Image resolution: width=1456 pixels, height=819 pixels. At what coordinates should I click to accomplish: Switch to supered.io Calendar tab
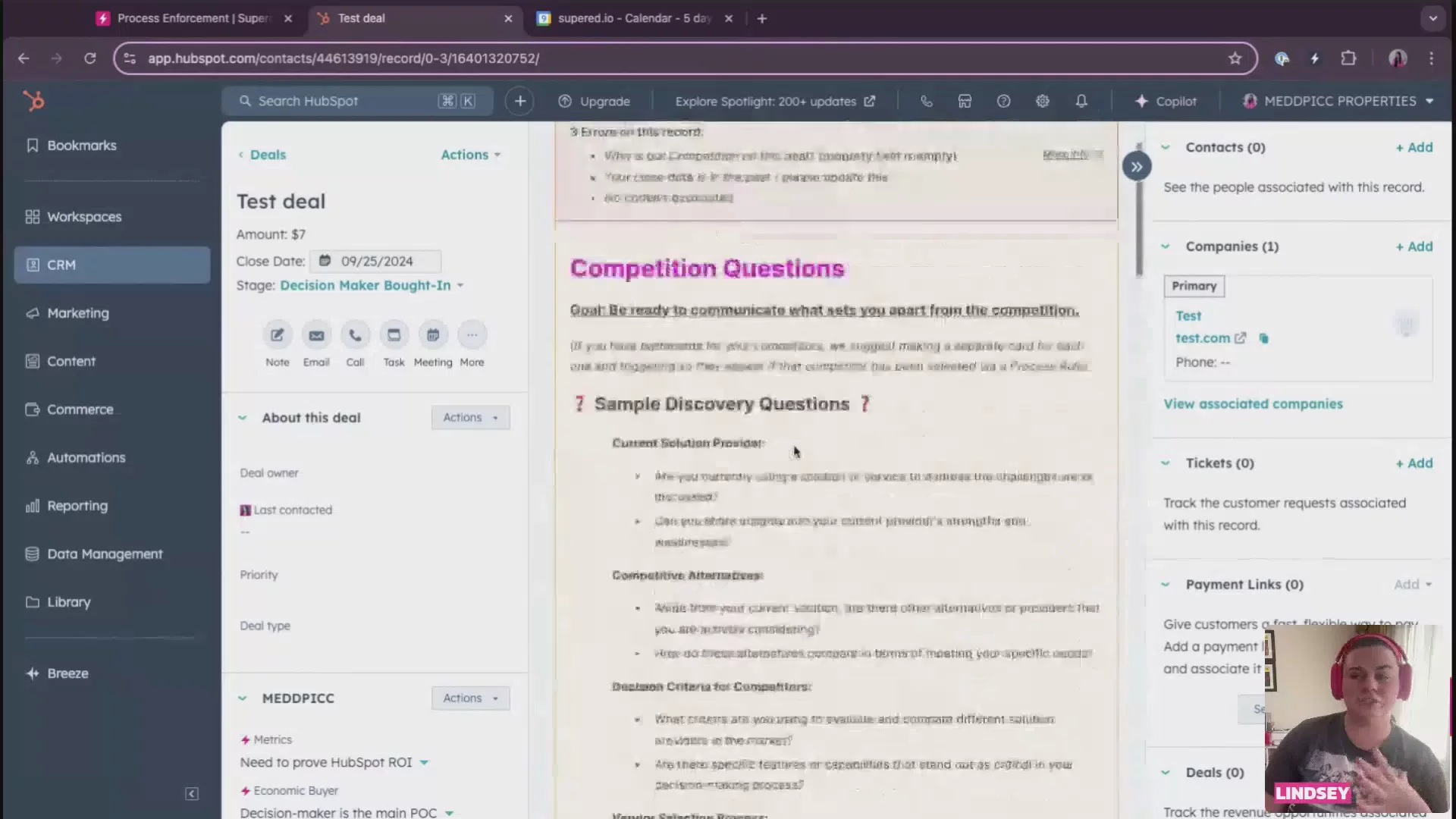634,18
